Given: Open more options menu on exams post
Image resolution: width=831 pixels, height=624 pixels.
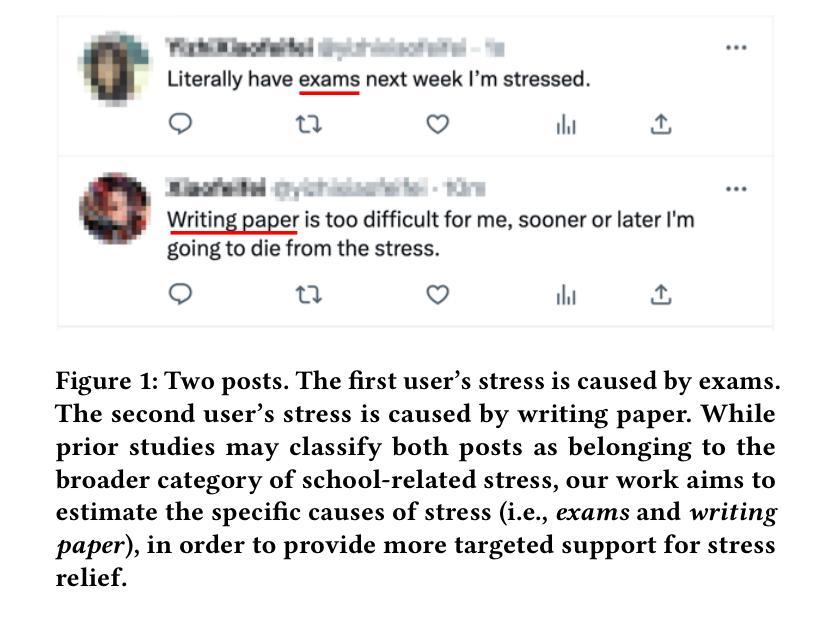Looking at the screenshot, I should click(x=736, y=48).
